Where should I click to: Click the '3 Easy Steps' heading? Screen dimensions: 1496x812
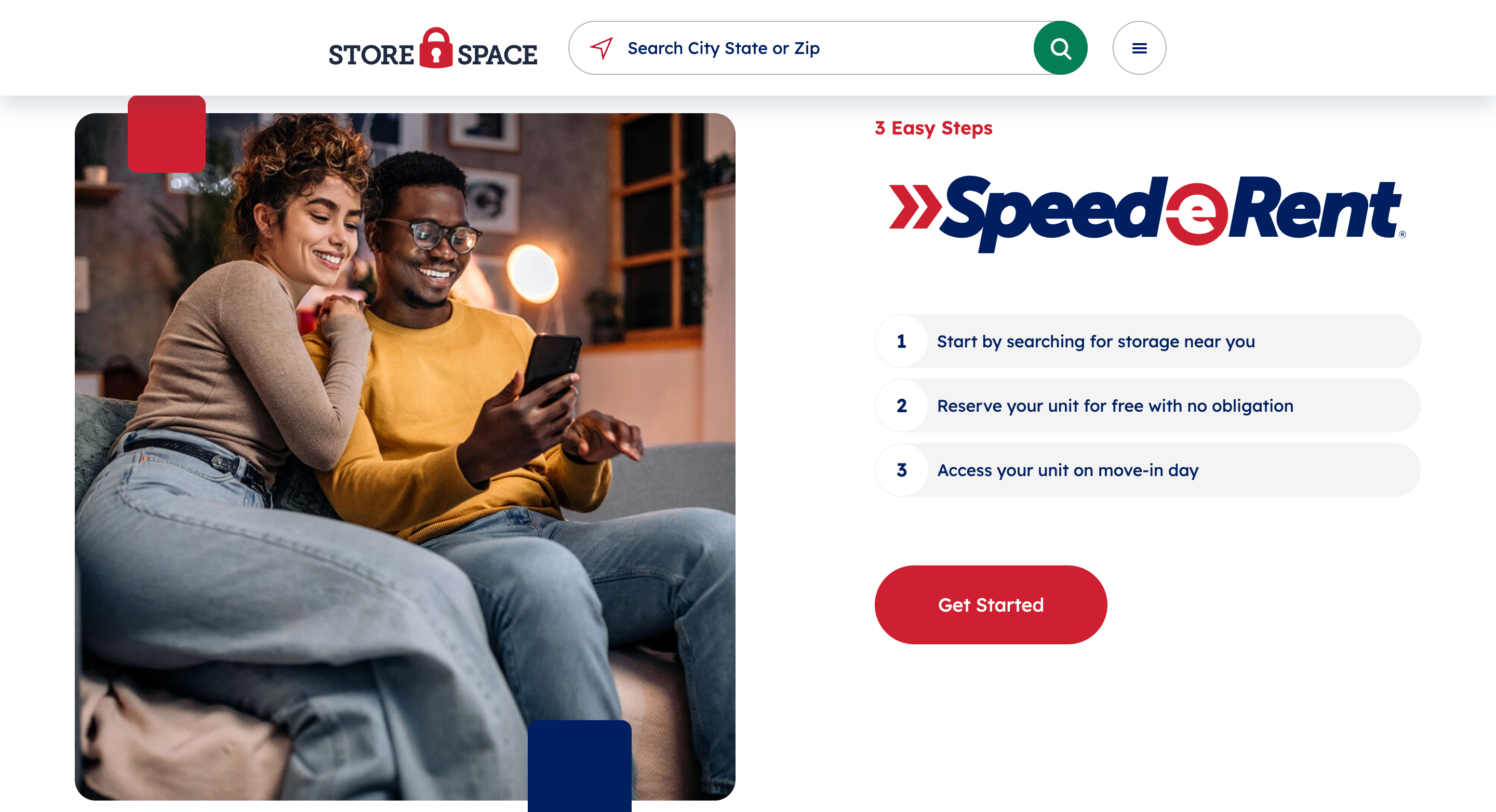coord(933,128)
